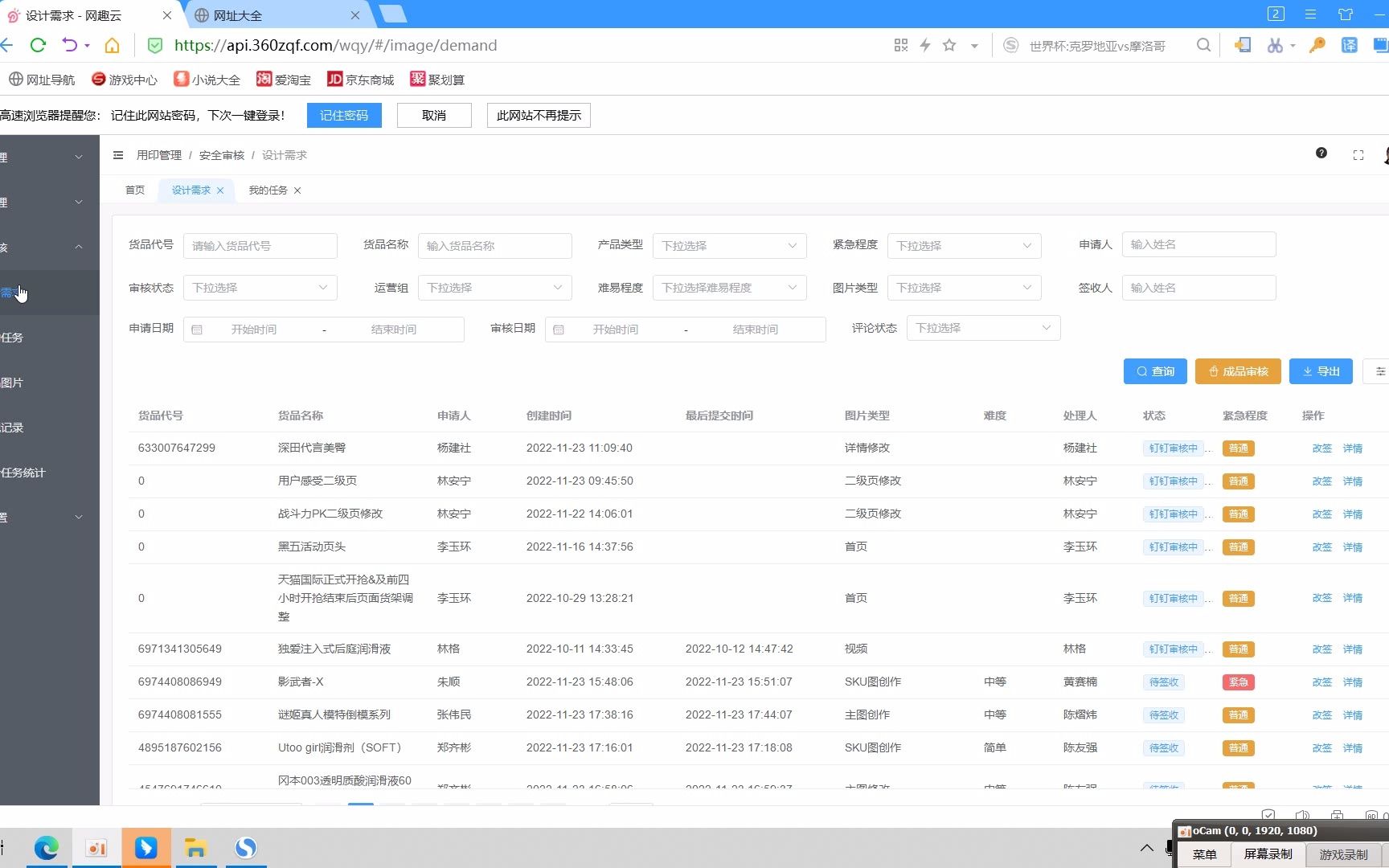
Task: Open the 难易程度 dropdown
Action: [x=729, y=288]
